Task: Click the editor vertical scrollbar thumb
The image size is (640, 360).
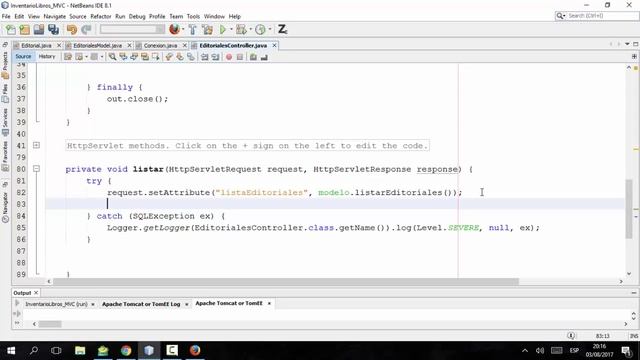Action: pyautogui.click(x=629, y=208)
